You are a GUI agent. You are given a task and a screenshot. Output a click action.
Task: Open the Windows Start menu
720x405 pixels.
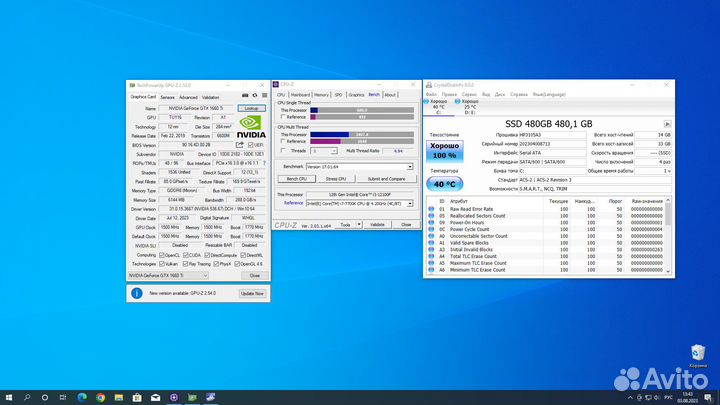(9, 397)
